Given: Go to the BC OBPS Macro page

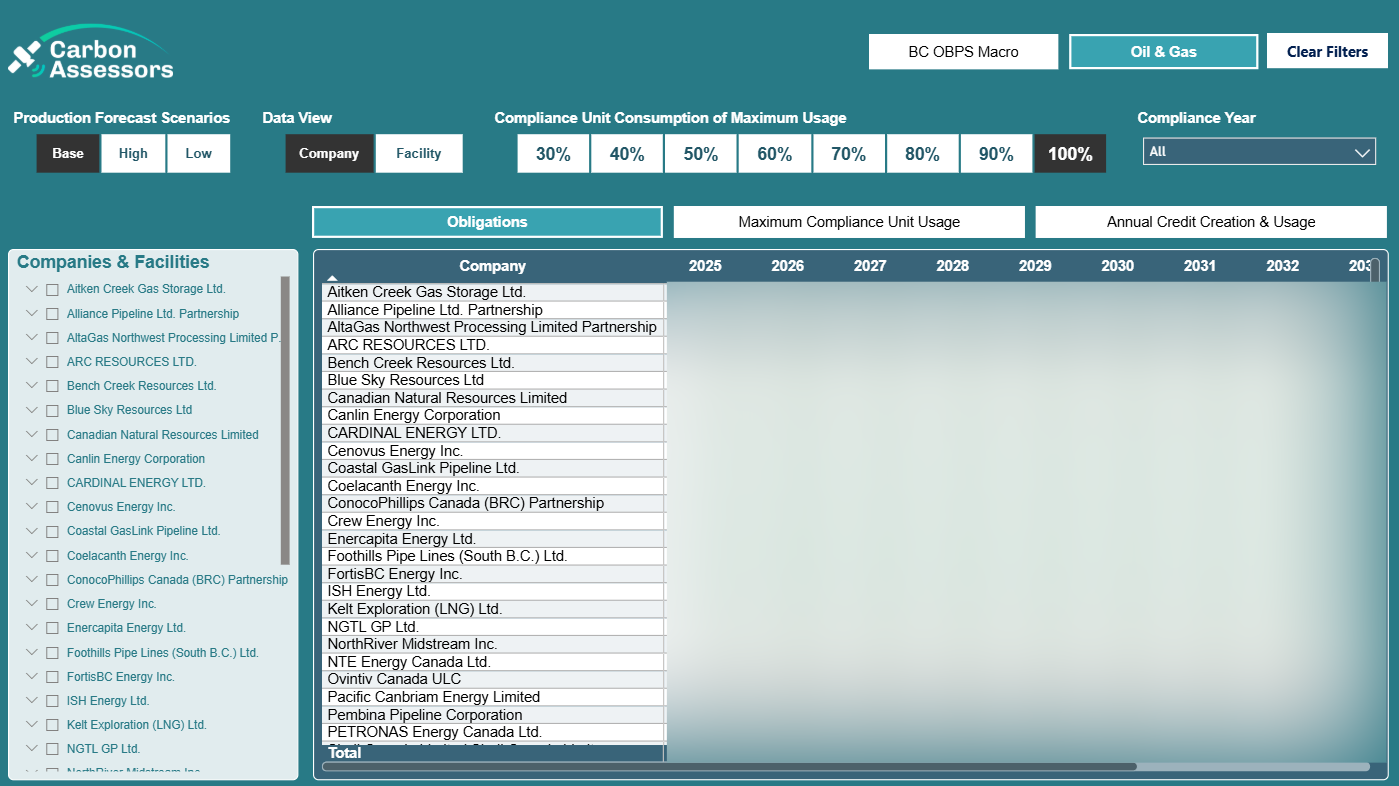Looking at the screenshot, I should pos(963,52).
